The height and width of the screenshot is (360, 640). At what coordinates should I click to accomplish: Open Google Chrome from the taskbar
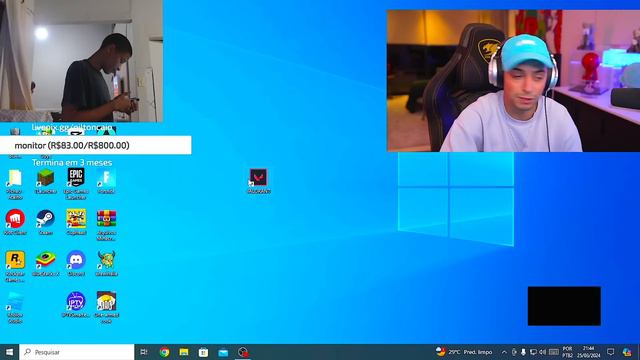point(164,352)
